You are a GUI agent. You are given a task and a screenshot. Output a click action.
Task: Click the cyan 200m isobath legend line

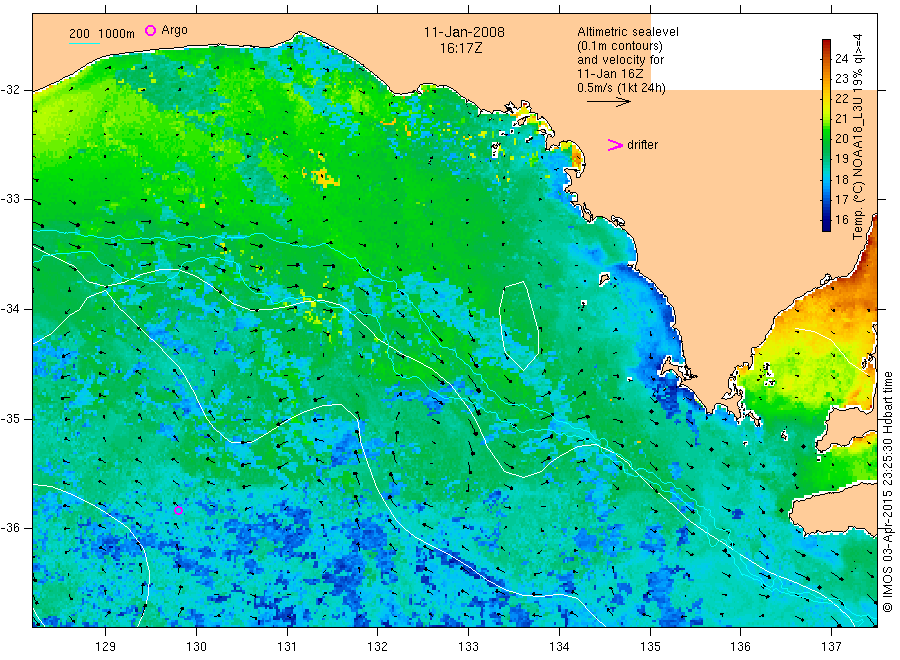point(84,43)
